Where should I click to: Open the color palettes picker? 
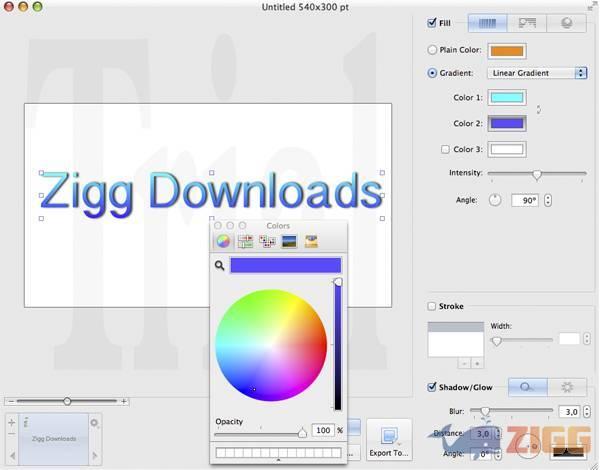(267, 241)
